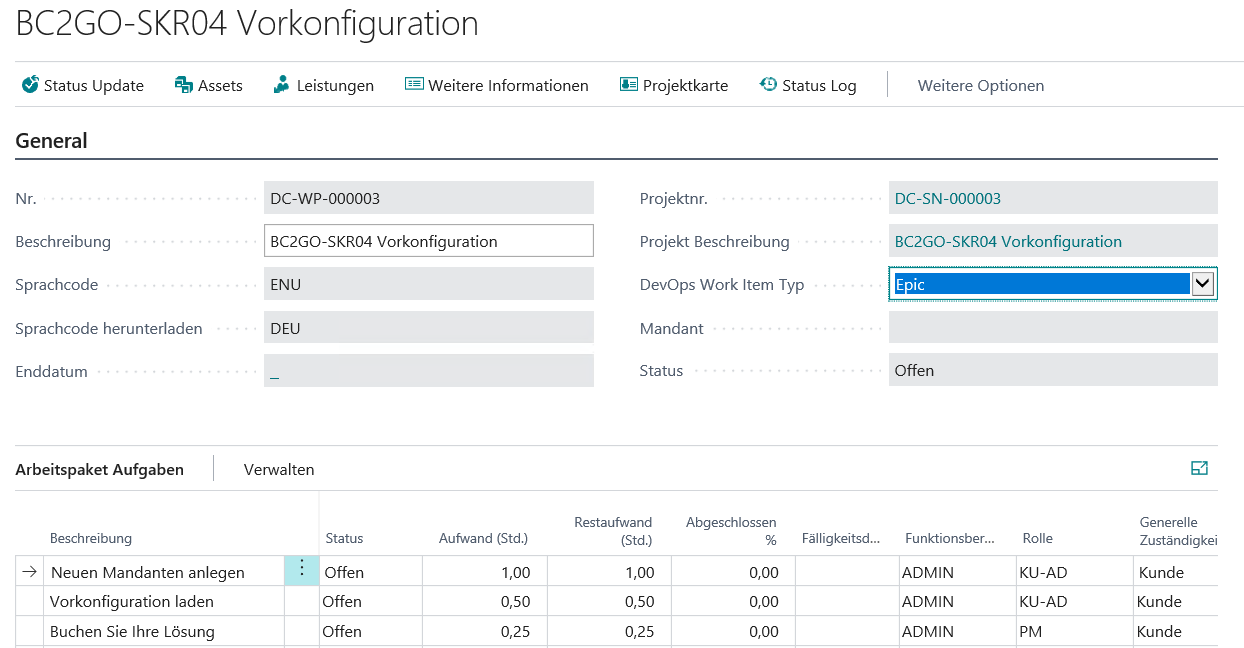Image resolution: width=1244 pixels, height=648 pixels.
Task: Click Sprachcode herunterladen field DEU
Action: 429,328
